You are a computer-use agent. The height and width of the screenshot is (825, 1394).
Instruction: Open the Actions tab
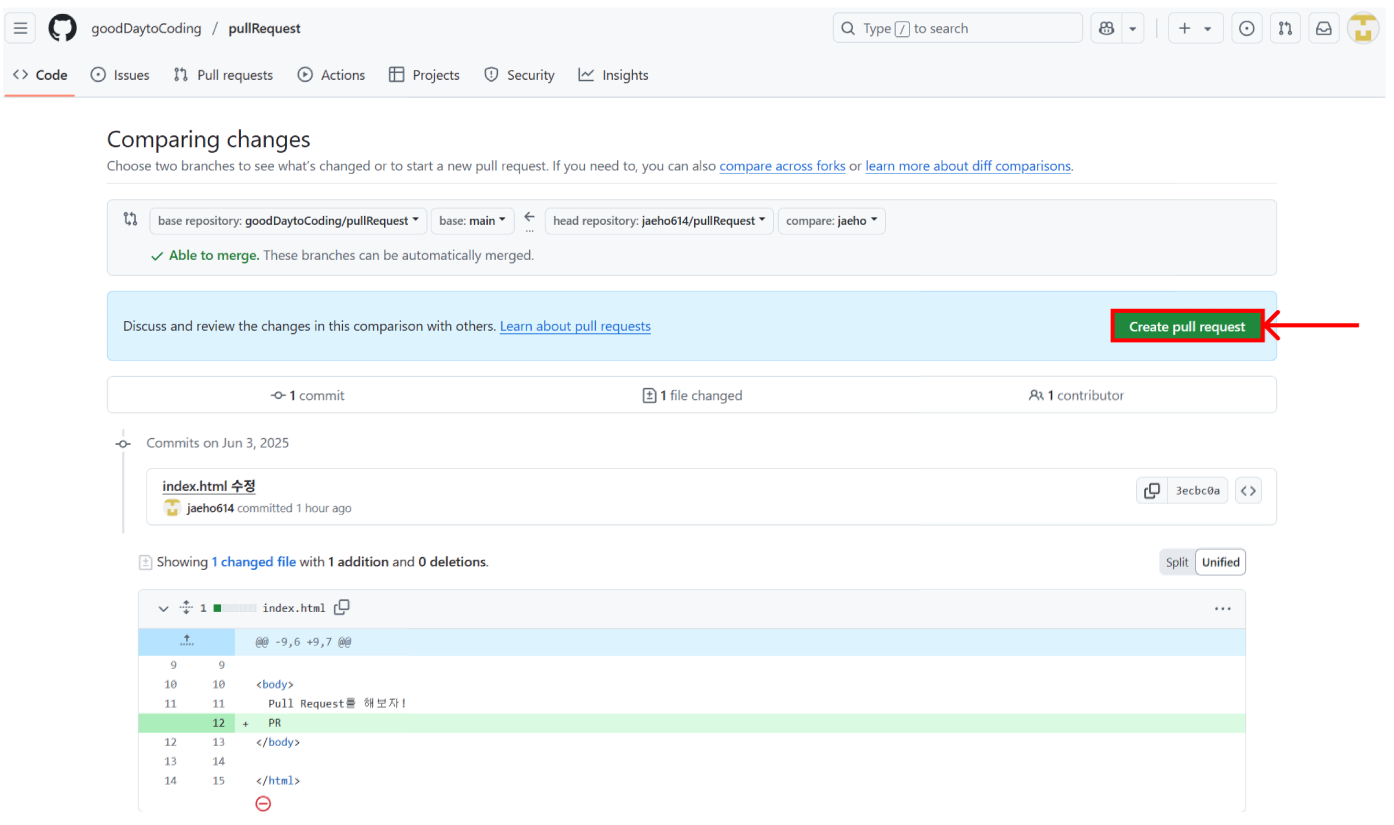pos(331,75)
